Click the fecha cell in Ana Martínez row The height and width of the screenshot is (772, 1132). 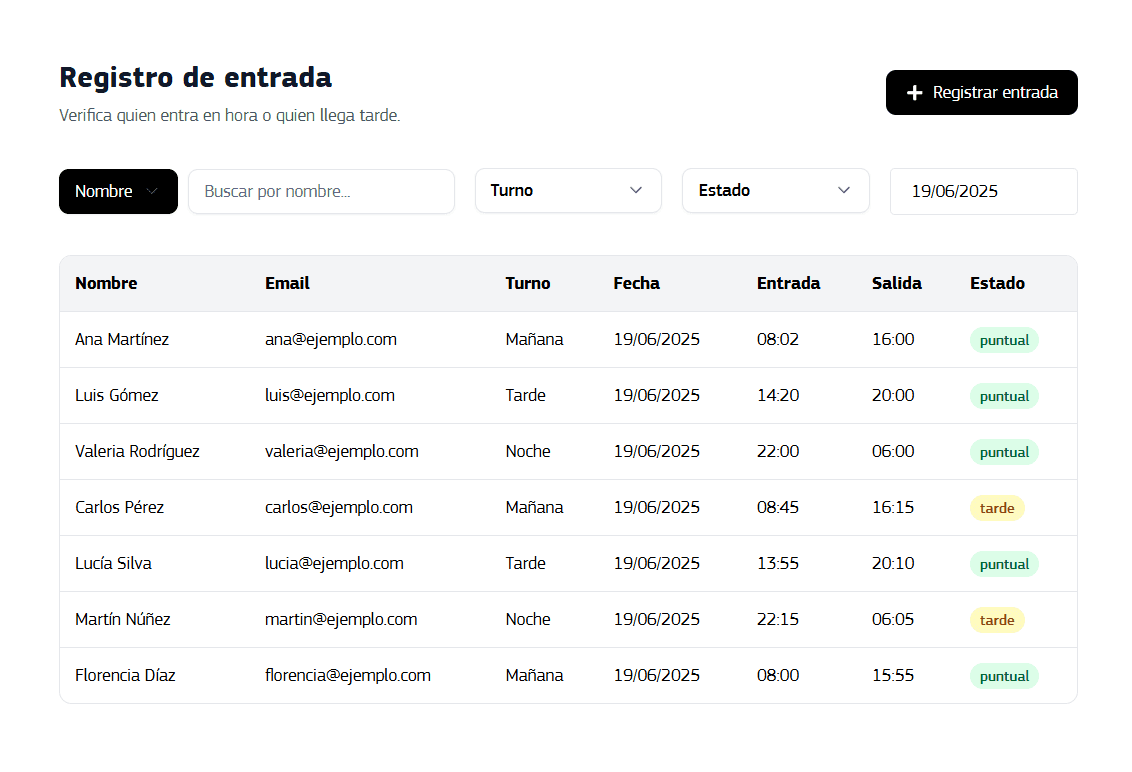point(657,339)
